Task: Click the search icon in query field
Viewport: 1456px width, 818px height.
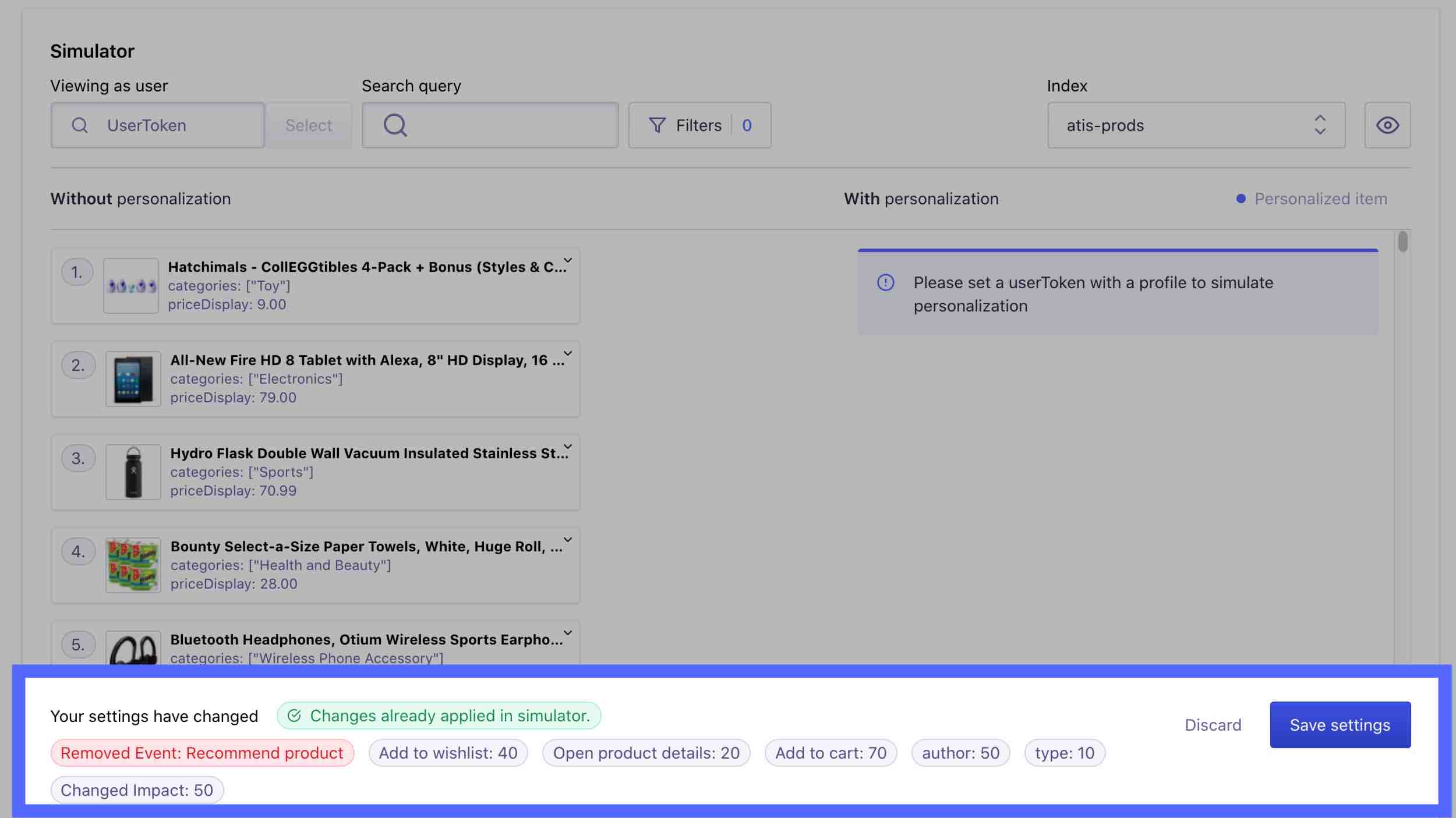Action: 394,124
